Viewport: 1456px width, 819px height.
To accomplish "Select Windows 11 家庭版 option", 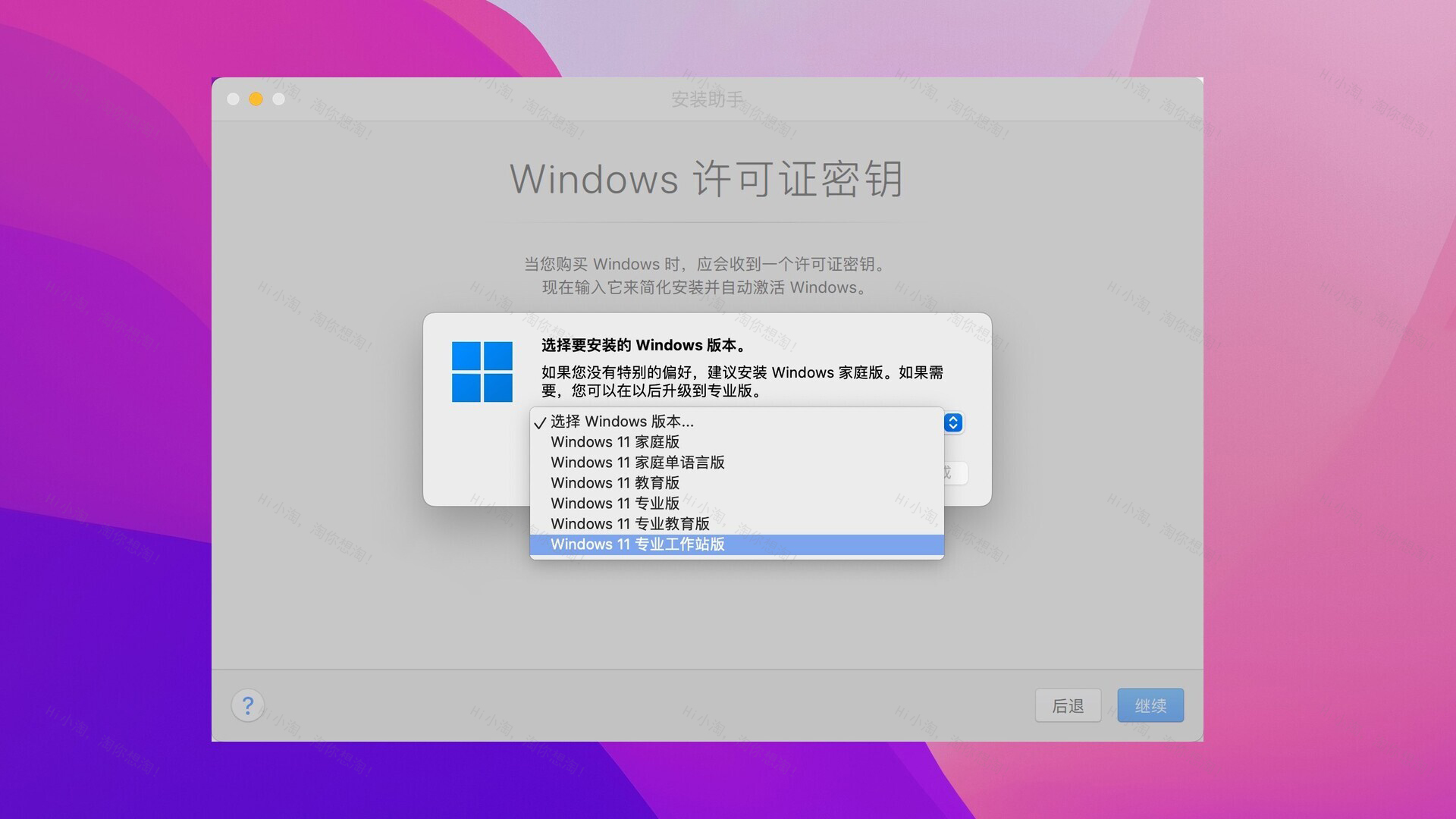I will tap(614, 442).
